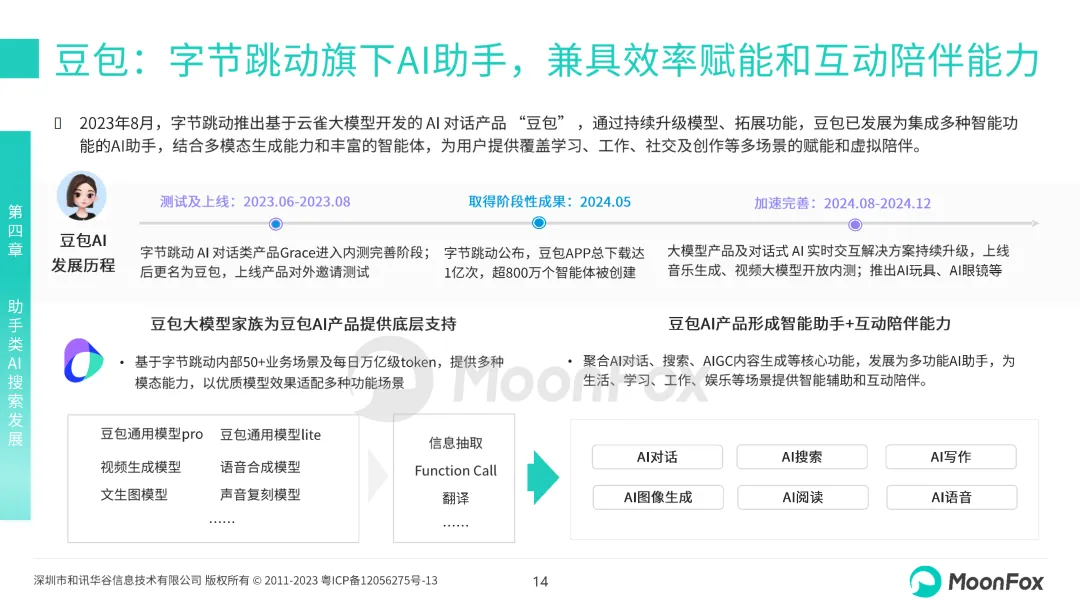Image resolution: width=1080 pixels, height=608 pixels.
Task: Click text 字节跳动 AI 对话类产品Grace进入内测
Action: coord(286,262)
